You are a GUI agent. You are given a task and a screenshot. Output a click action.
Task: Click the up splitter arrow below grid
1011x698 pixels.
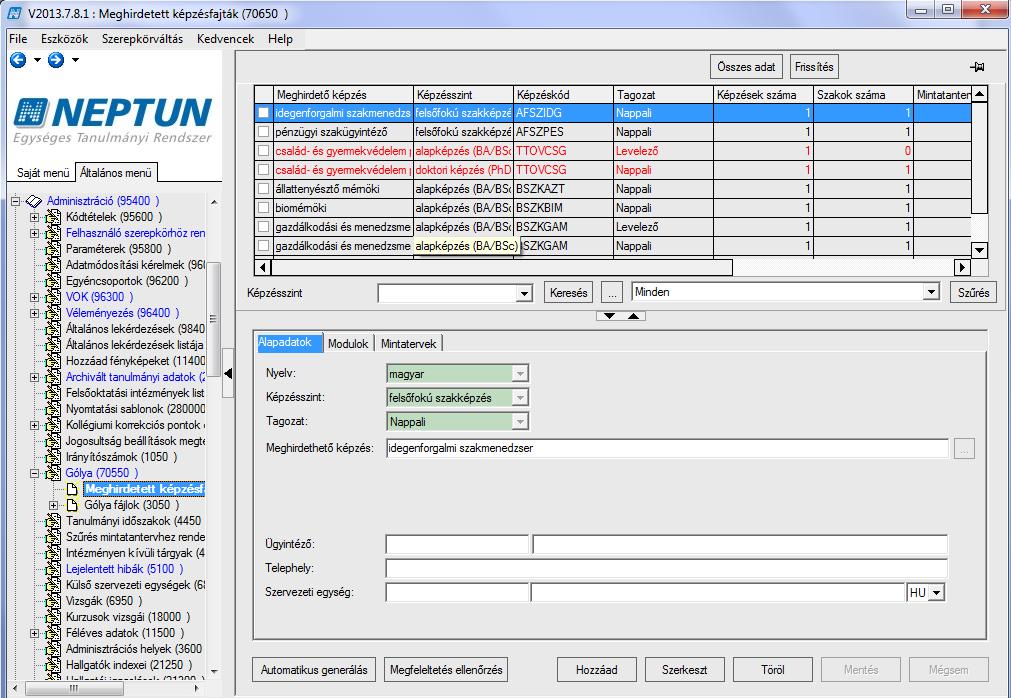click(634, 316)
